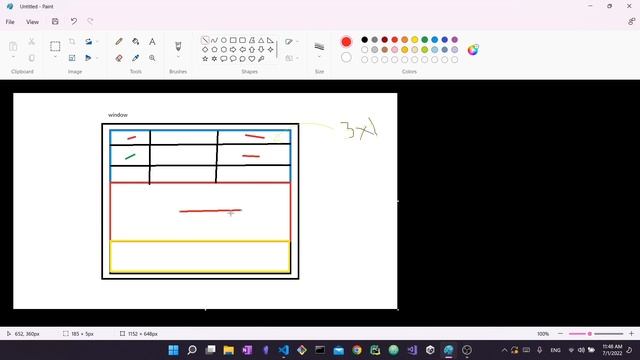This screenshot has width=640, height=360.
Task: Select the Color picker eyedropper tool
Action: click(136, 58)
